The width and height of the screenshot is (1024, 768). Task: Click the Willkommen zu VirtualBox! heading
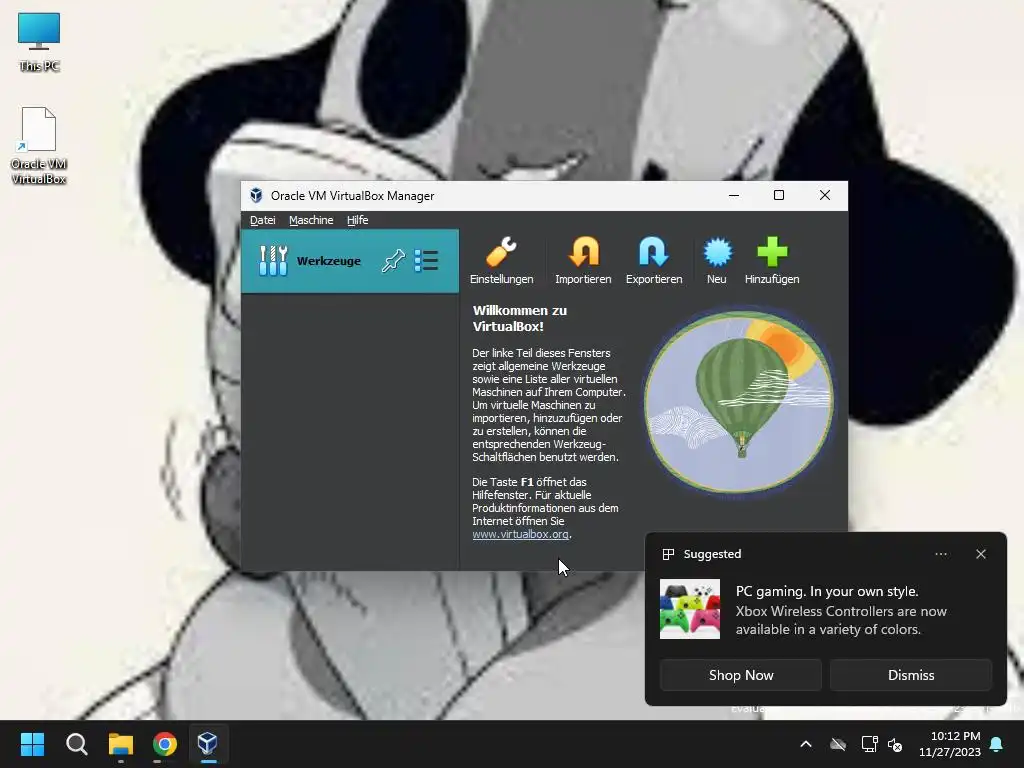[520, 318]
